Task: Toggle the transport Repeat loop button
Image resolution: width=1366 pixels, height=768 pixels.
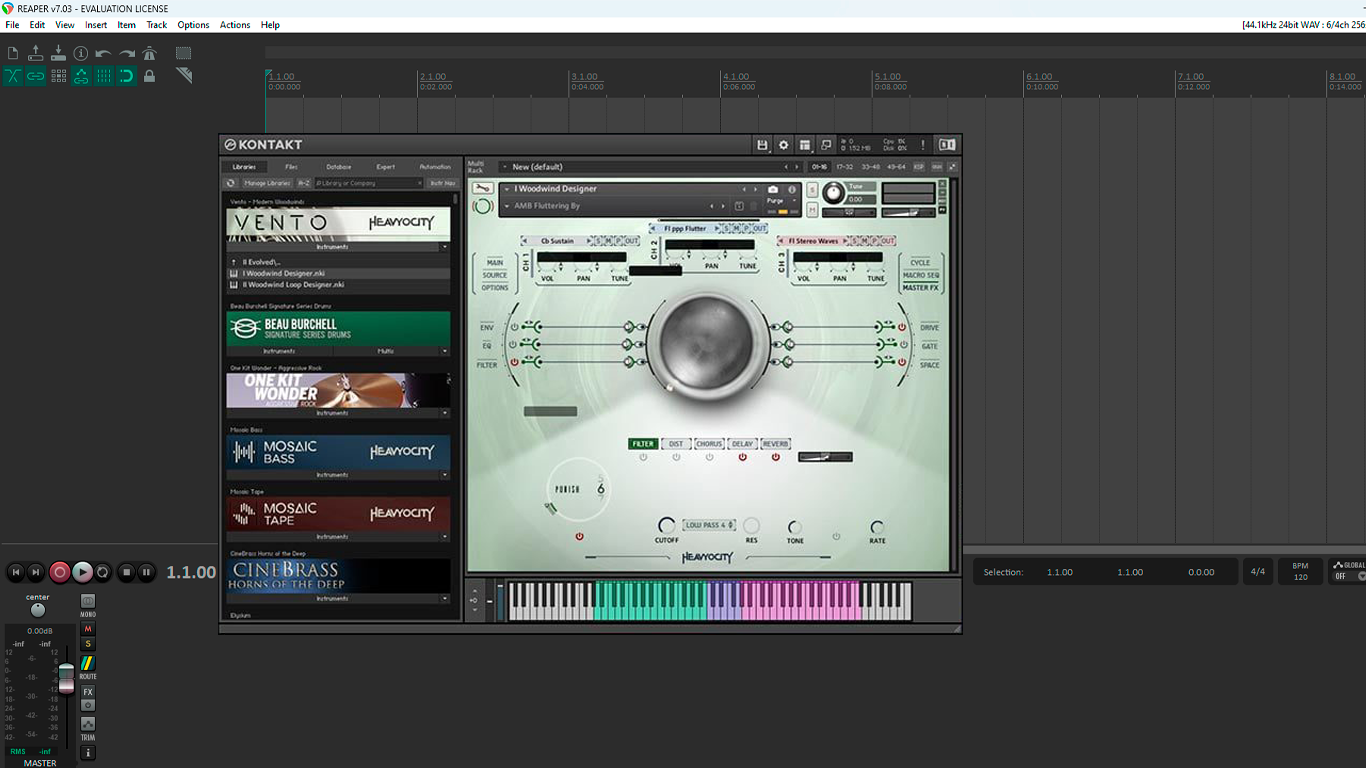Action: (x=103, y=572)
